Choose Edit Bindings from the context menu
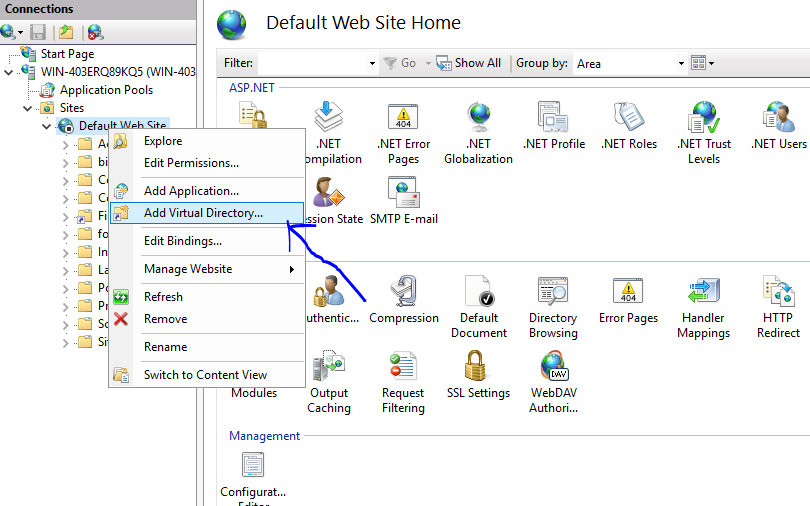 point(207,241)
